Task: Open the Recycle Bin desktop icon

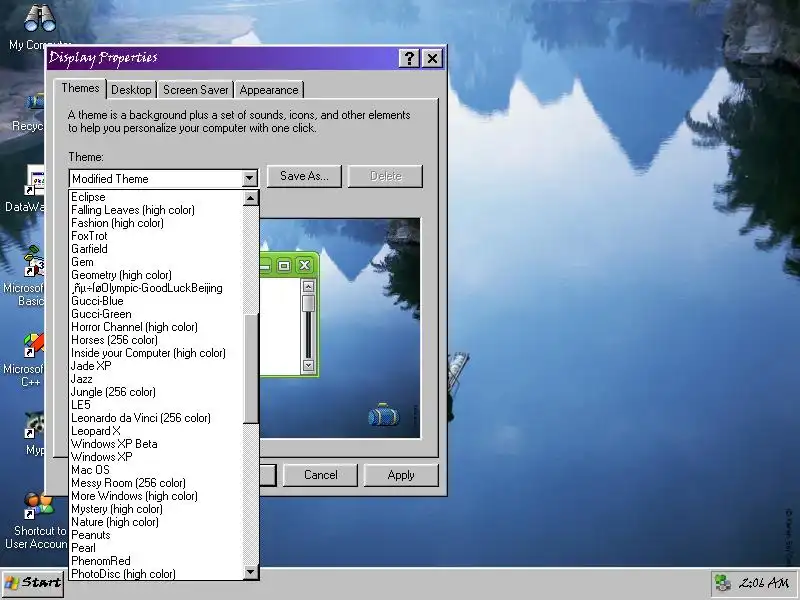Action: pyautogui.click(x=36, y=102)
